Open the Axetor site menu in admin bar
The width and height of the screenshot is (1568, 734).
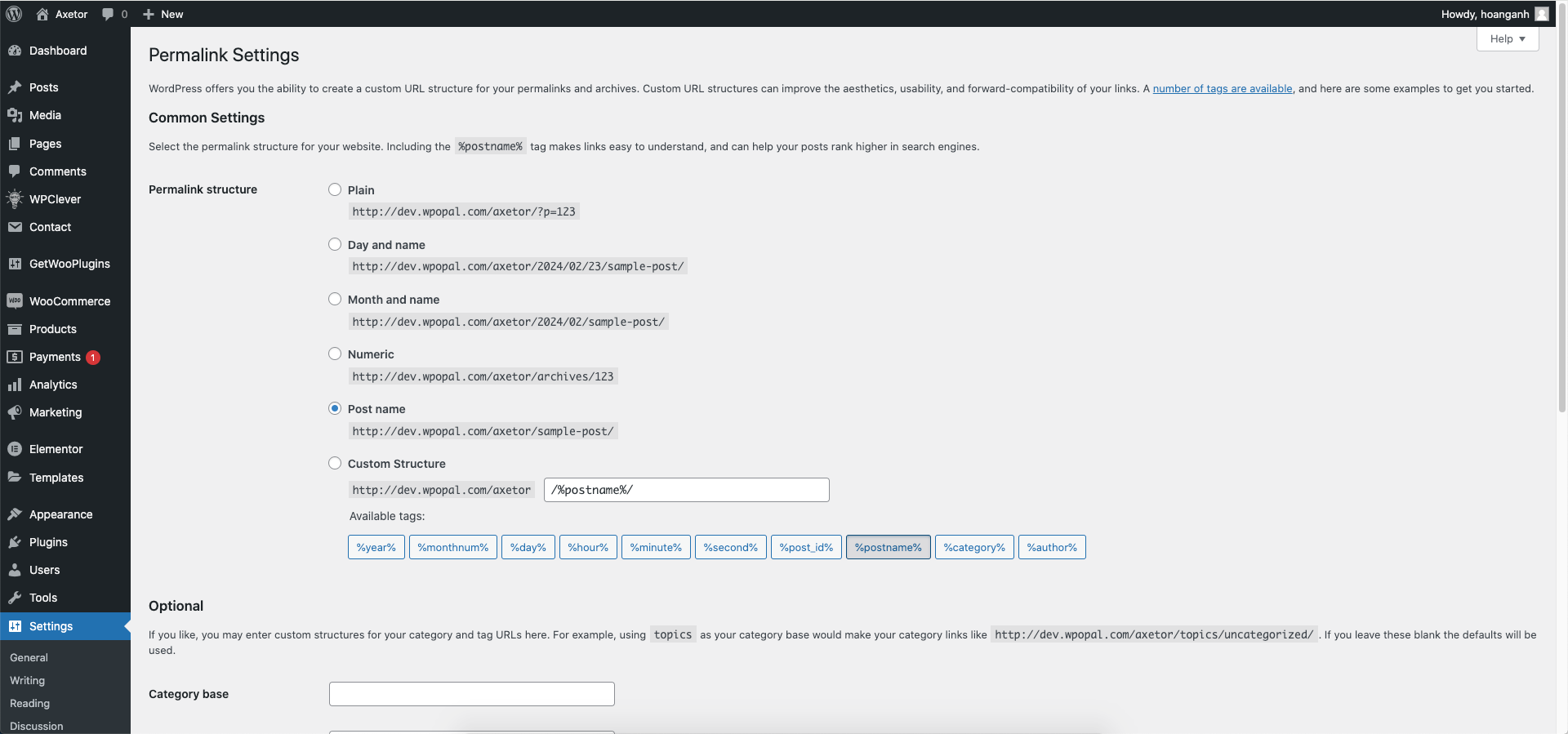coord(63,14)
